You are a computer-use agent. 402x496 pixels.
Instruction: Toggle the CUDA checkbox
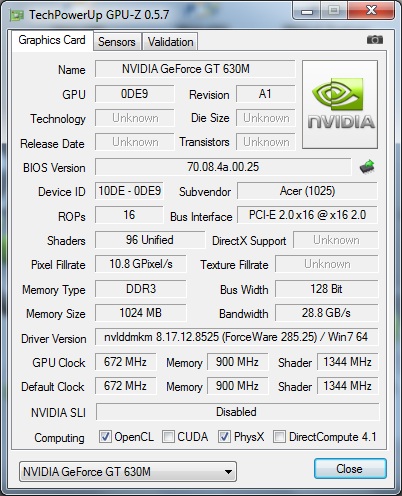pos(168,436)
